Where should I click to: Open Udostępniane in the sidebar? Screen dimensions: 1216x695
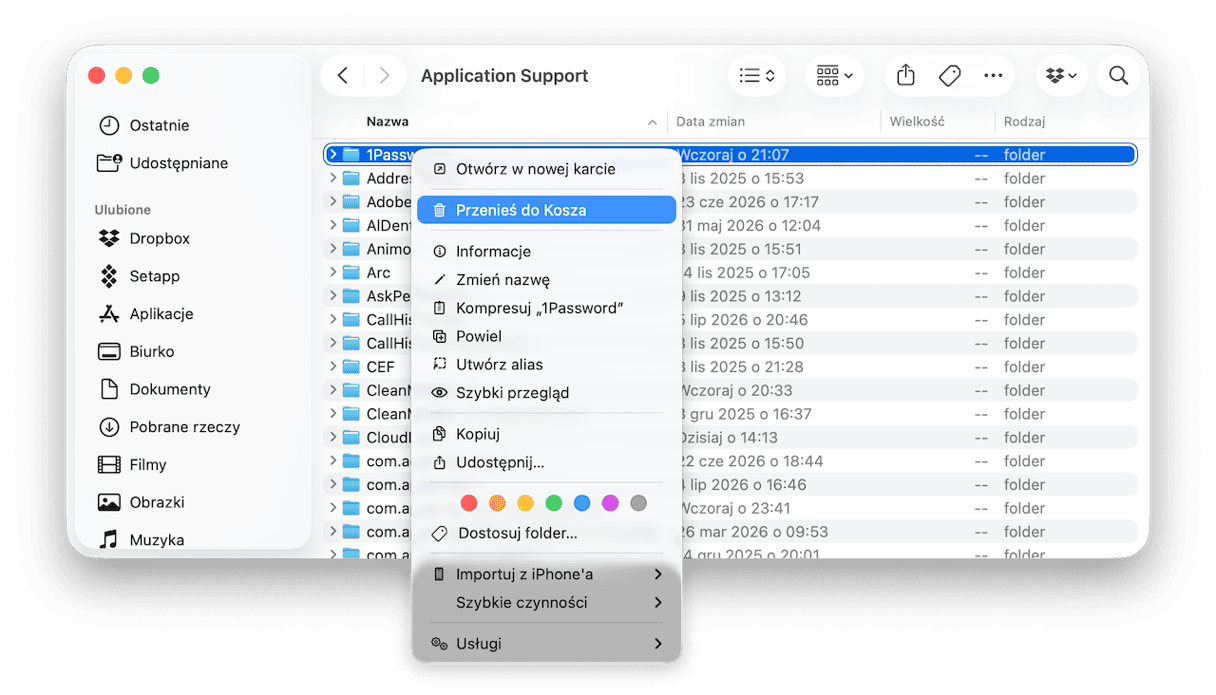163,163
